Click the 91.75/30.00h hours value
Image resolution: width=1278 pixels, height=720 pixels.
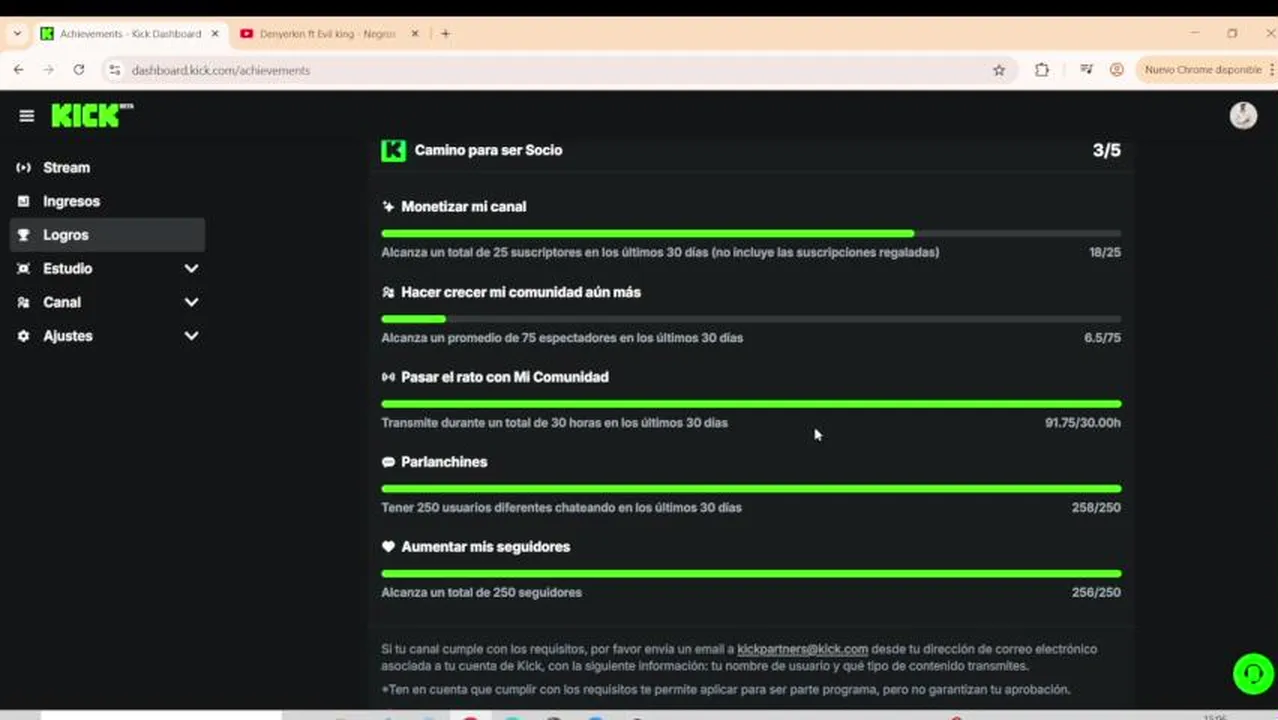coord(1083,423)
